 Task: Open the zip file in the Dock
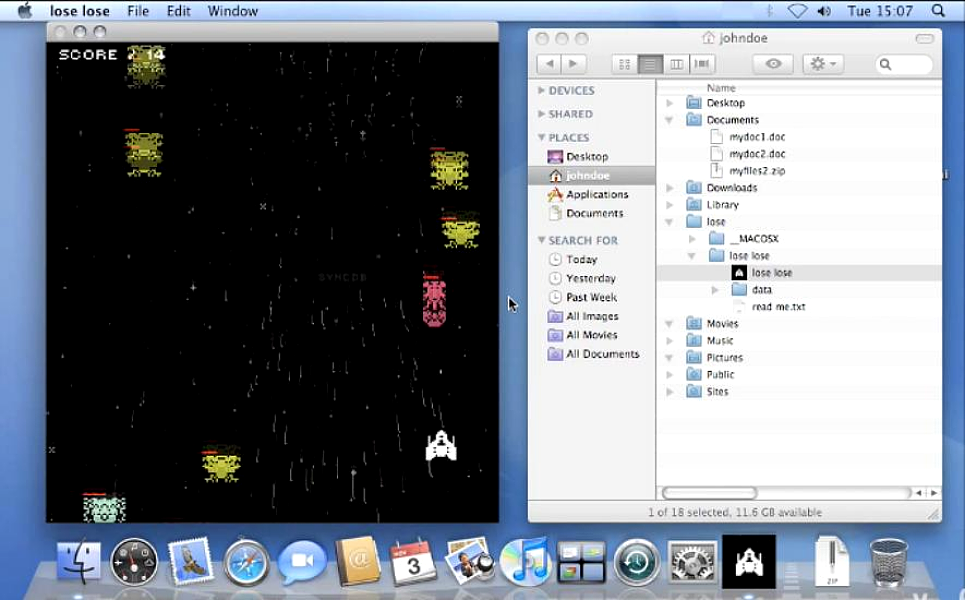tap(831, 561)
